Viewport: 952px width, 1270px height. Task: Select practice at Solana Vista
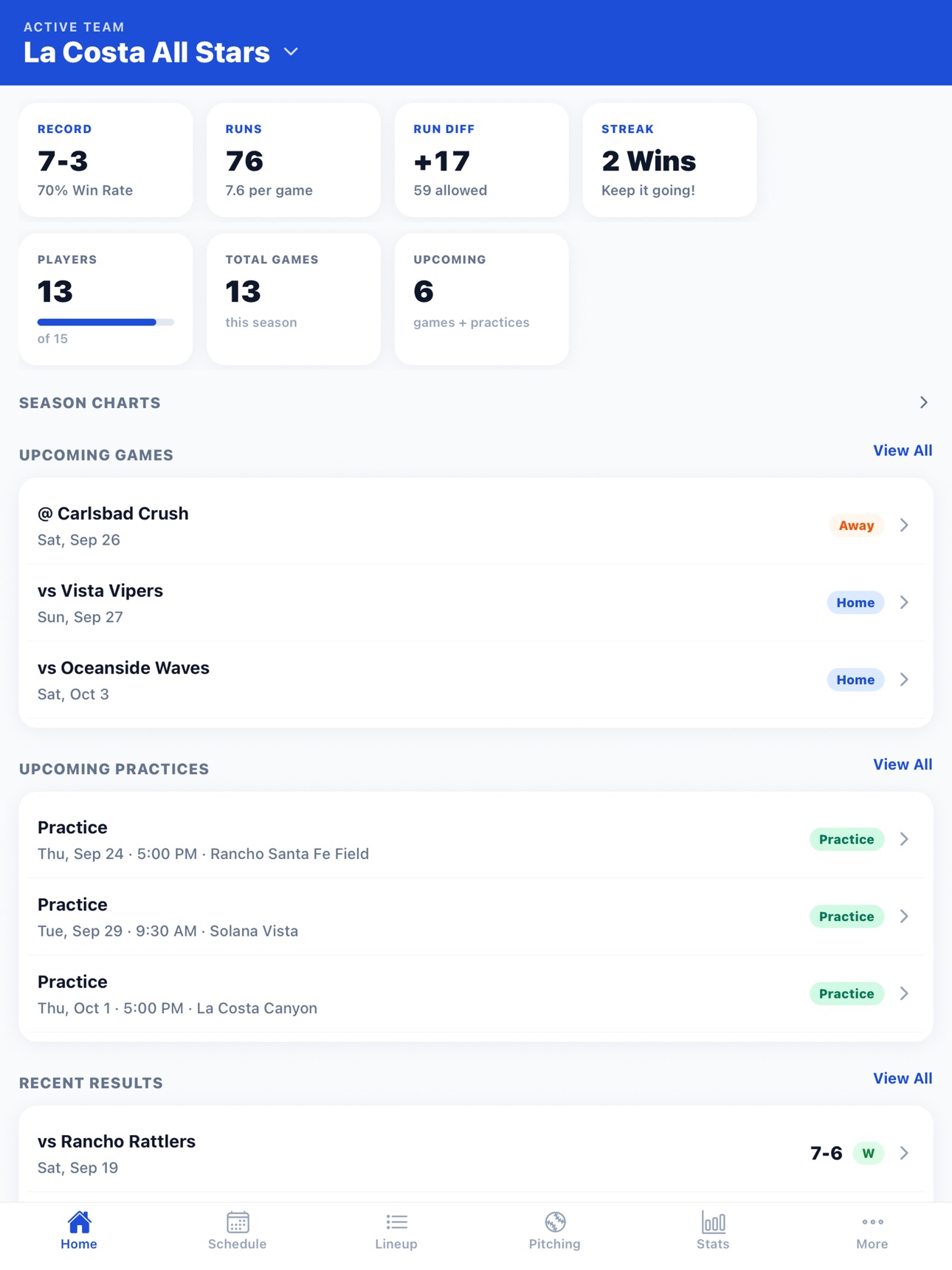tap(476, 917)
